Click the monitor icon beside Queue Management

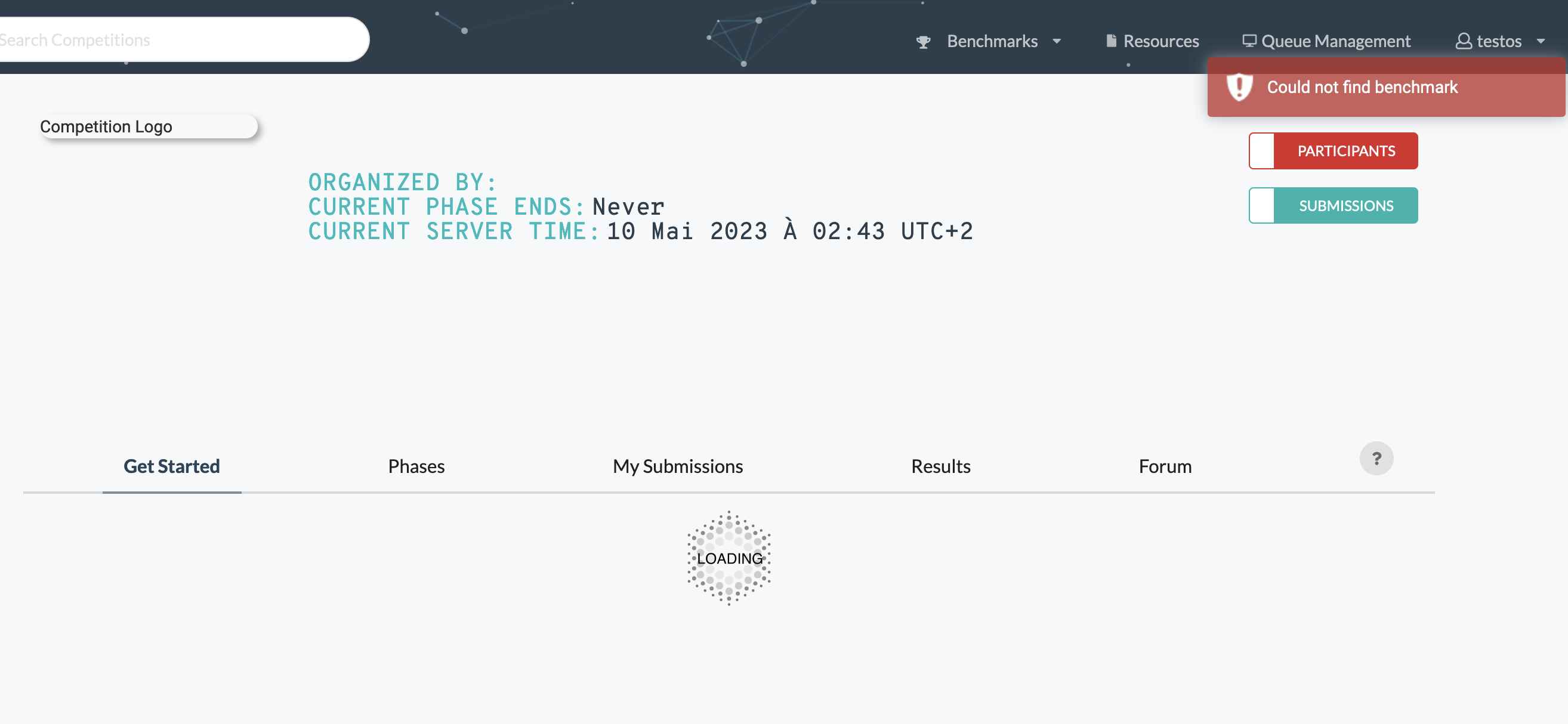1249,40
